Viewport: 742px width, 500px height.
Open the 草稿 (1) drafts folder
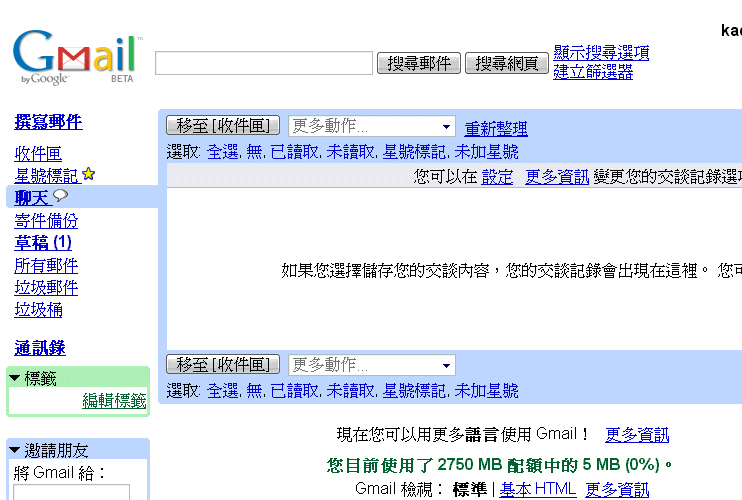tap(43, 243)
